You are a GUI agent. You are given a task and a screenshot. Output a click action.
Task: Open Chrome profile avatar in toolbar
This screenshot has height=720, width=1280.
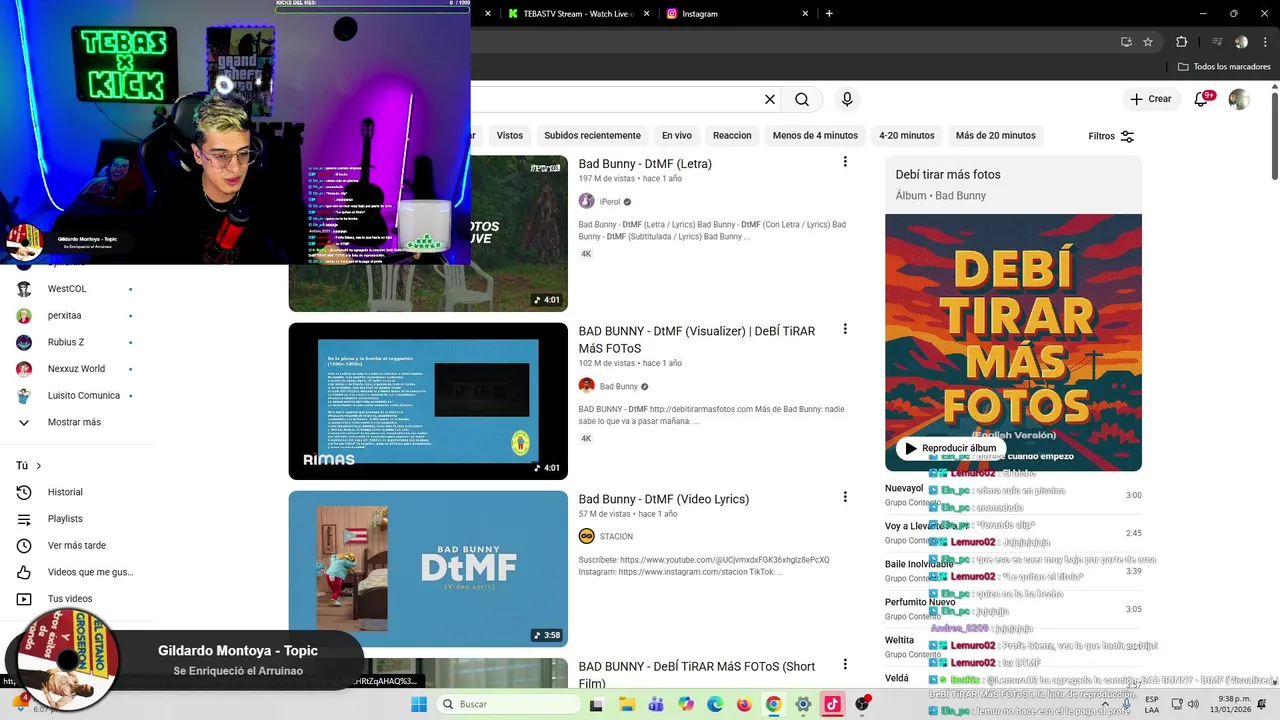[1241, 42]
